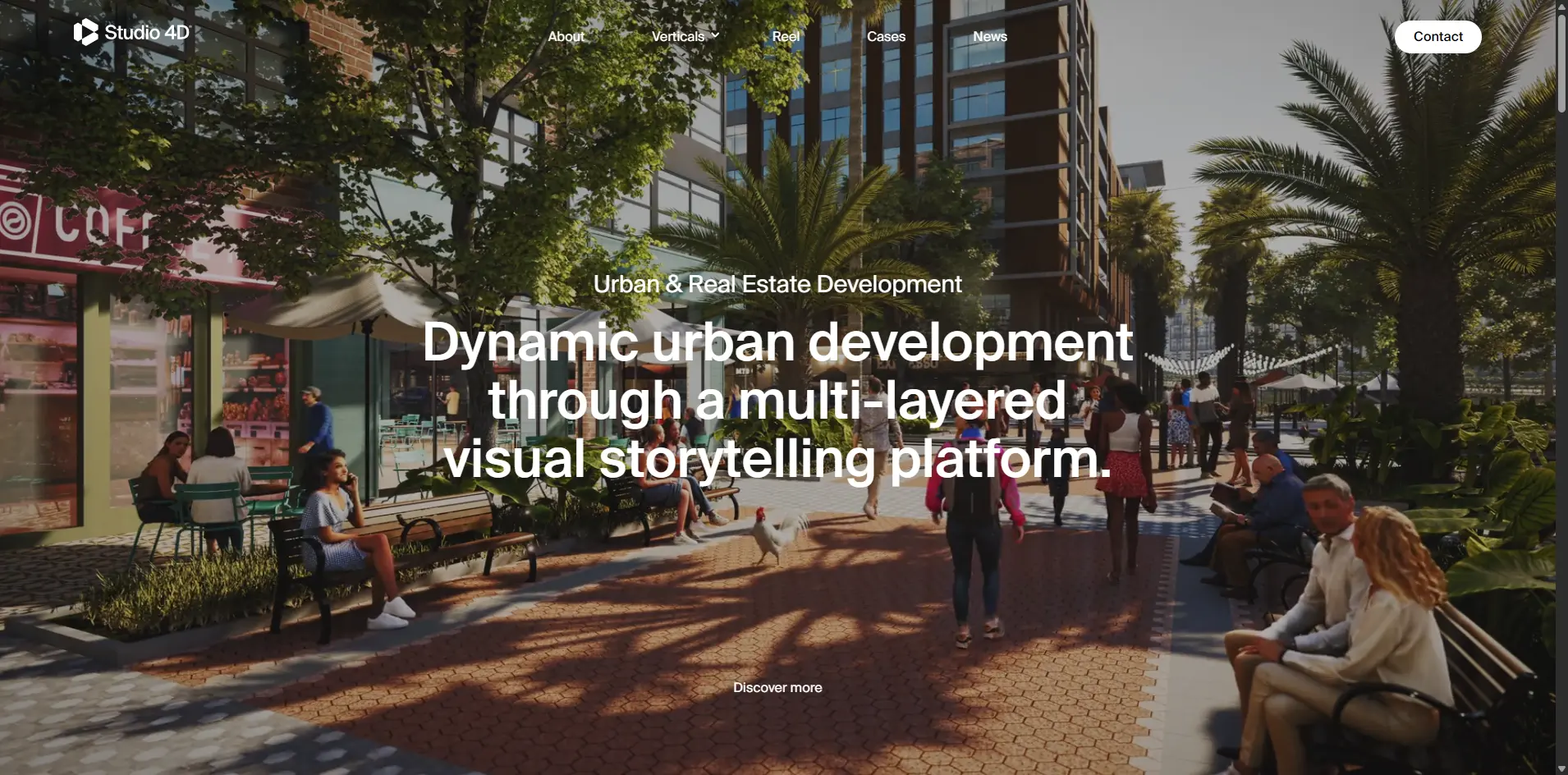Click the scrollbar up arrow
Image resolution: width=1568 pixels, height=775 pixels.
tap(1561, 7)
